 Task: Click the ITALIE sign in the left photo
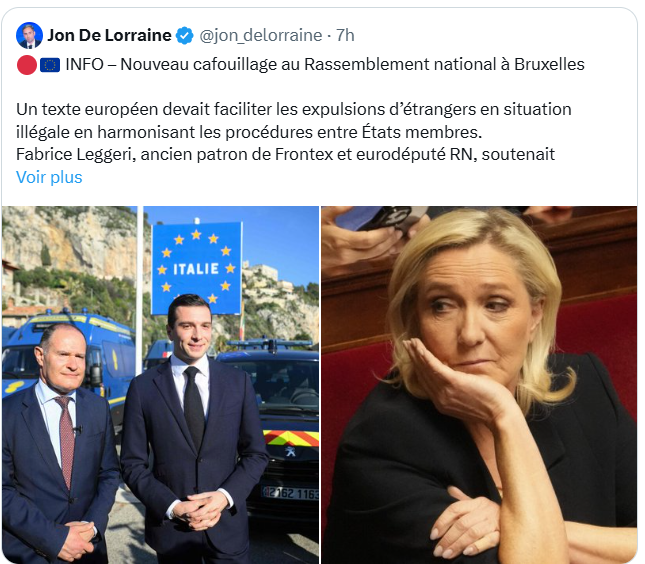tap(196, 268)
